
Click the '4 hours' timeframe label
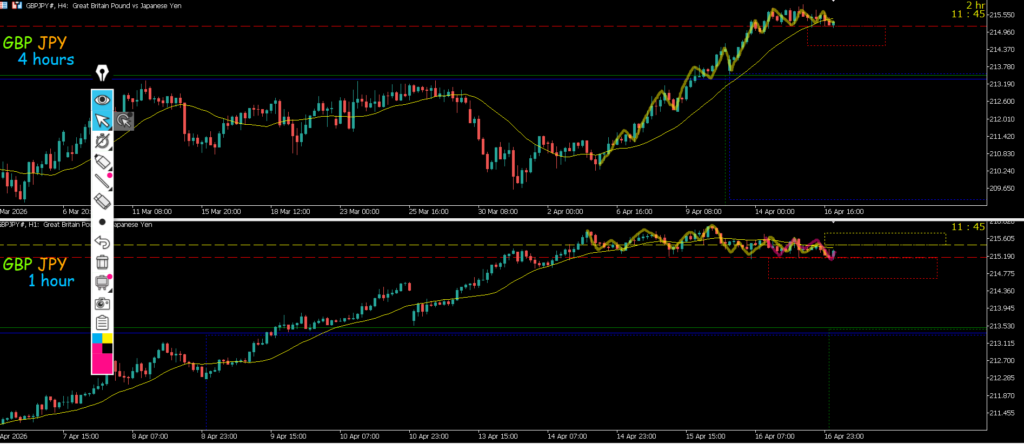point(45,60)
